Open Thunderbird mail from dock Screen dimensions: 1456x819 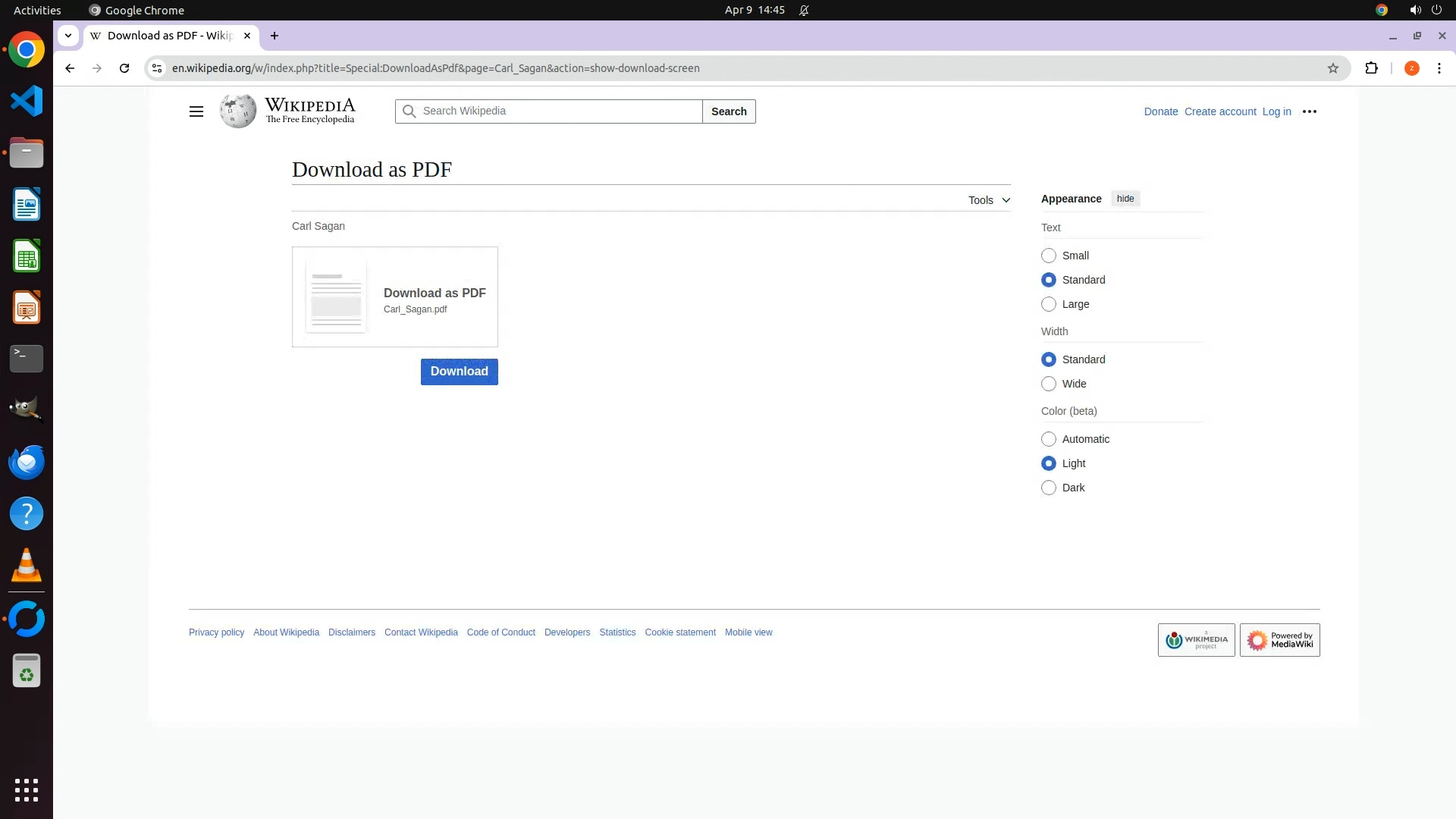tap(27, 462)
